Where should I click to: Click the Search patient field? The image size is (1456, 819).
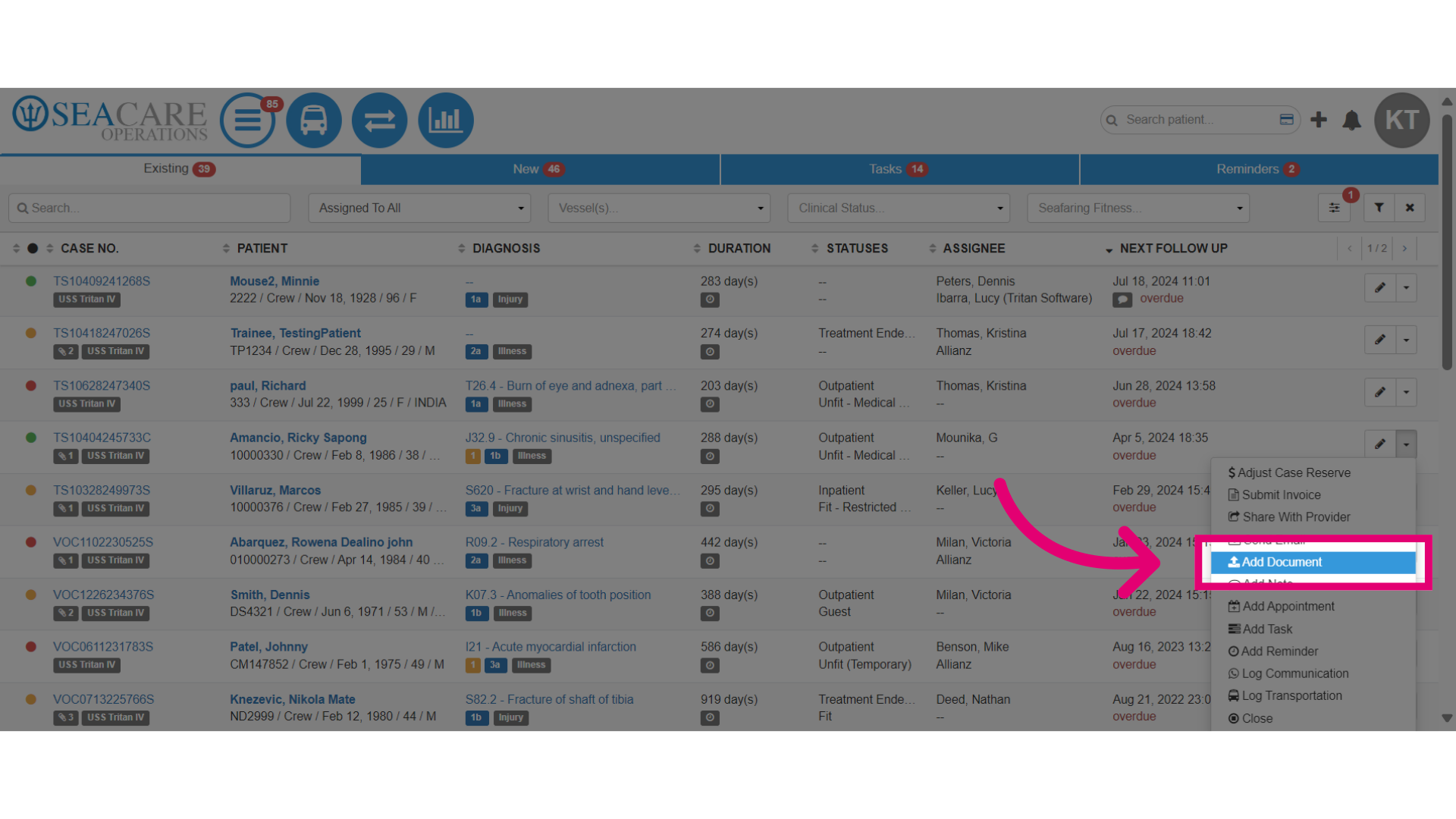click(x=1200, y=120)
